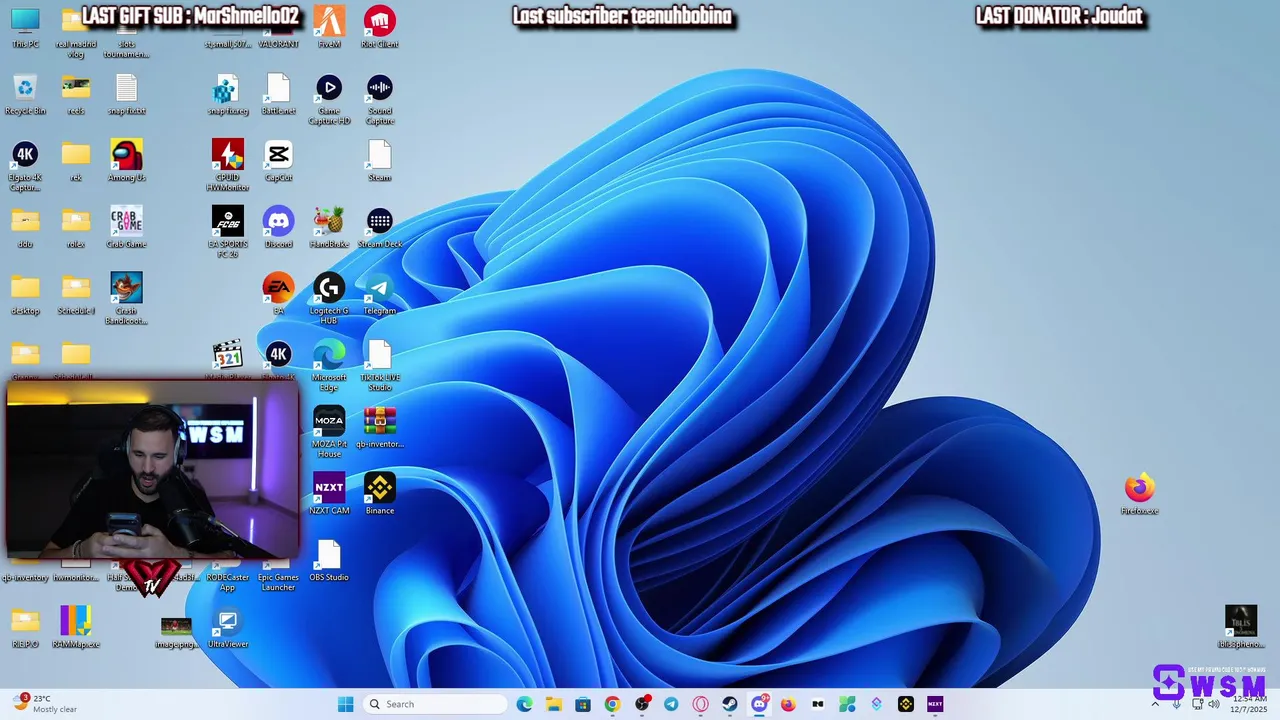Click the taskbar Search box
The height and width of the screenshot is (720, 1280).
point(434,704)
